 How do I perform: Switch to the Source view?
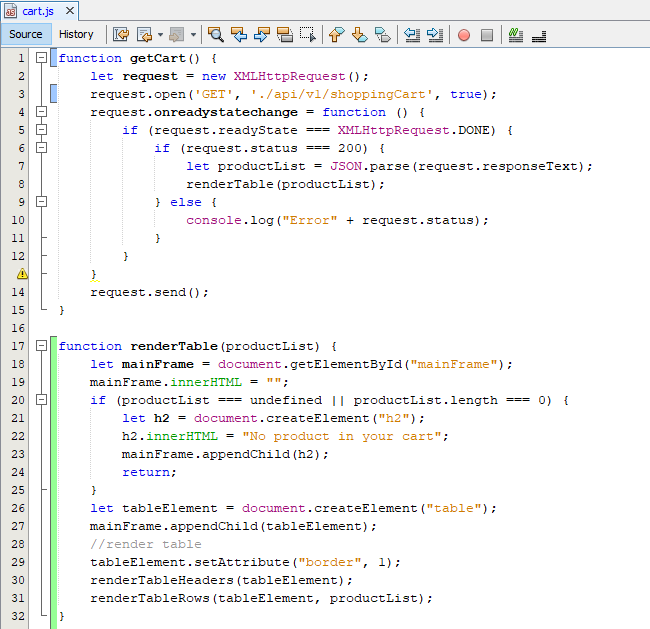pos(26,34)
